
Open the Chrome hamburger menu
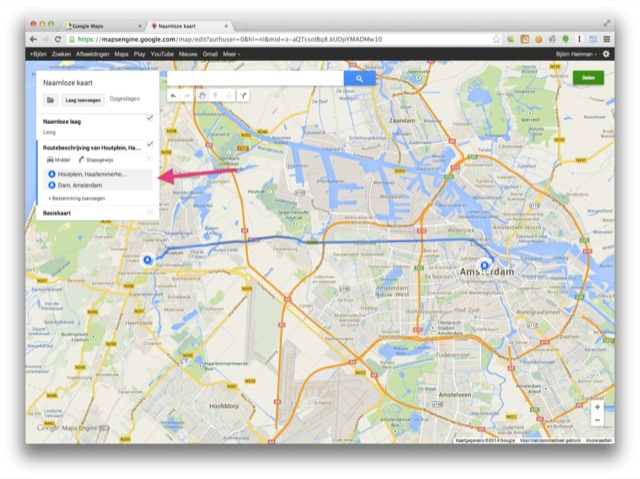click(x=607, y=39)
